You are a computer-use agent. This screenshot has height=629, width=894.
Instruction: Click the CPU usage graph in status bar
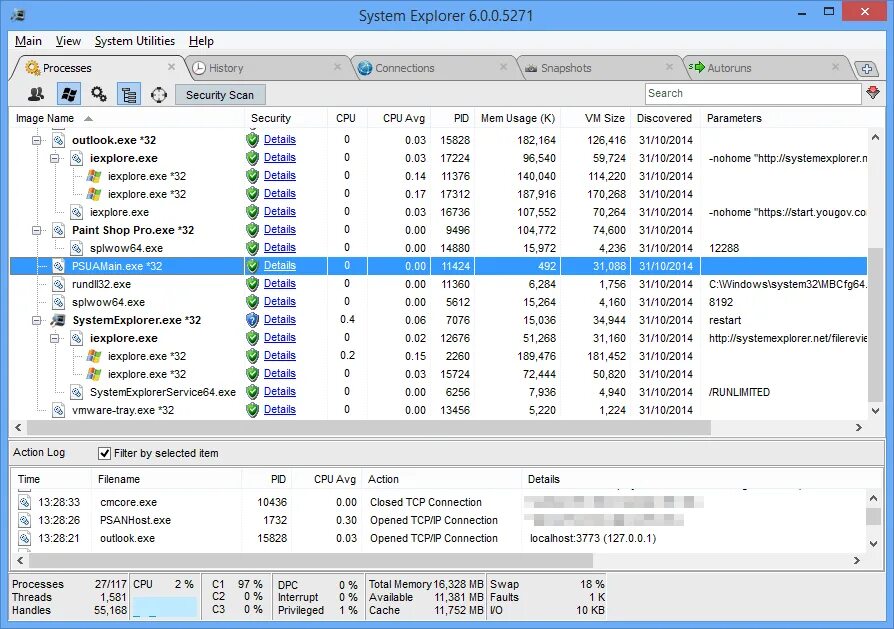[x=165, y=606]
